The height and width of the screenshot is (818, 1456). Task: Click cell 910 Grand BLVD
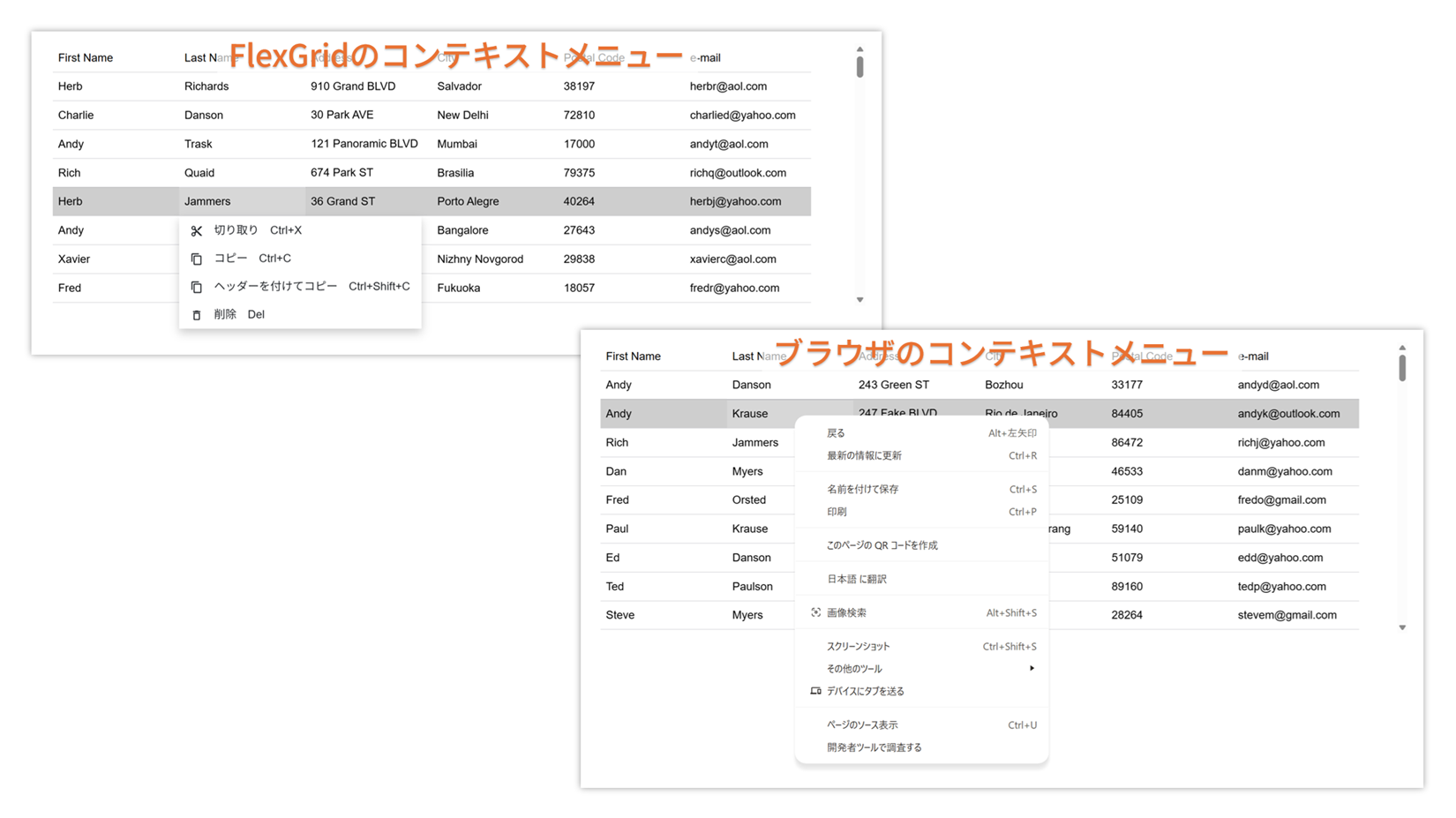(x=353, y=86)
